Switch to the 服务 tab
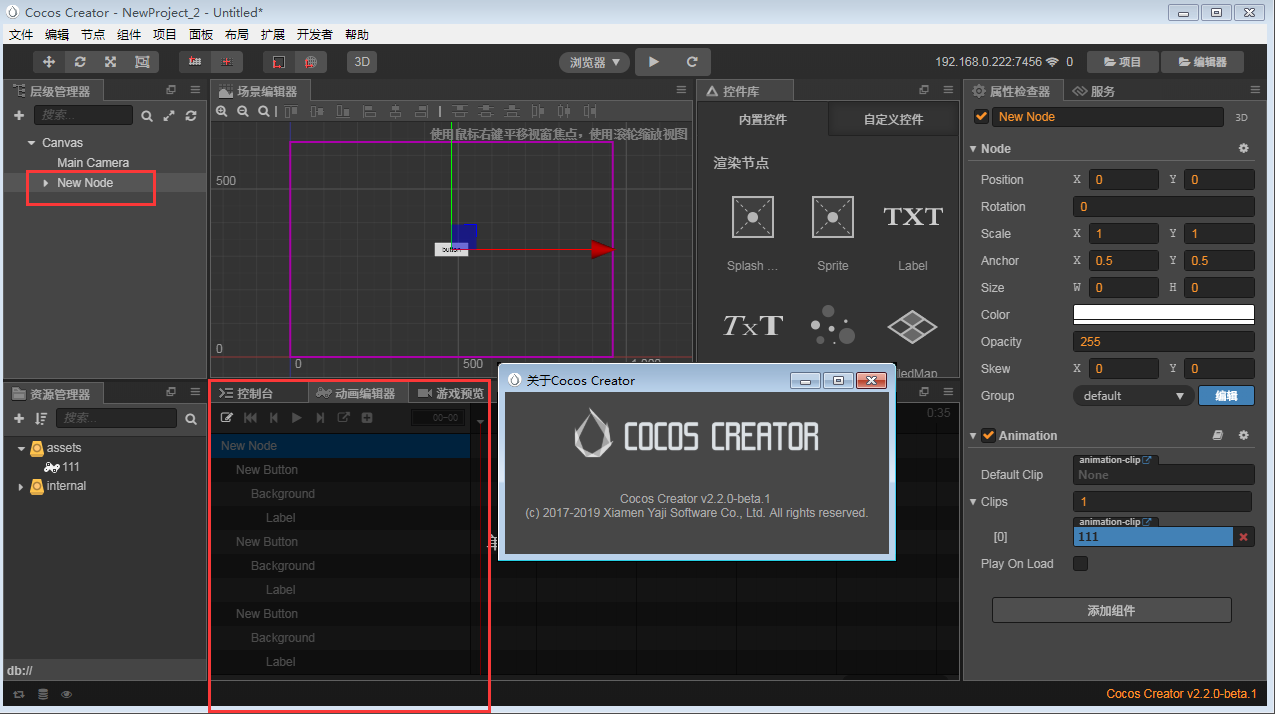Screen dimensions: 1275x714 (1095, 91)
